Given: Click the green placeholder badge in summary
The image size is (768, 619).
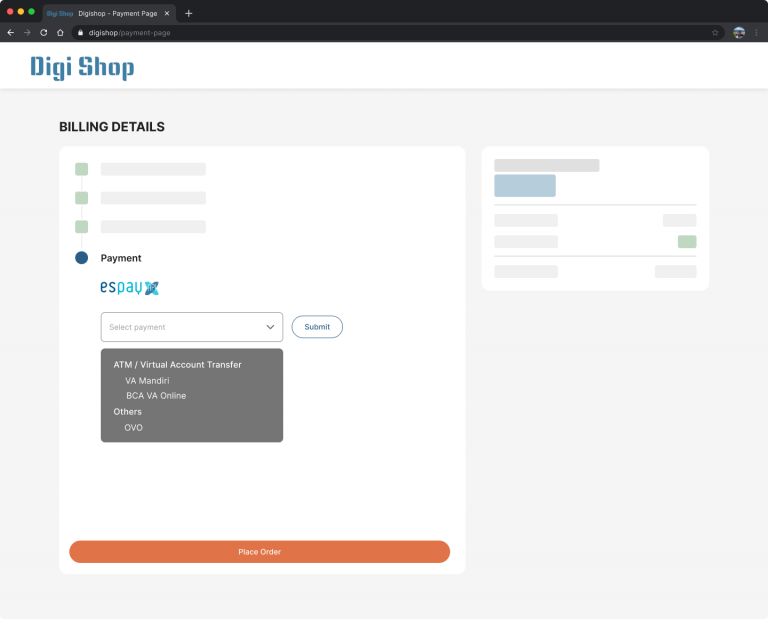Looking at the screenshot, I should click(x=687, y=241).
